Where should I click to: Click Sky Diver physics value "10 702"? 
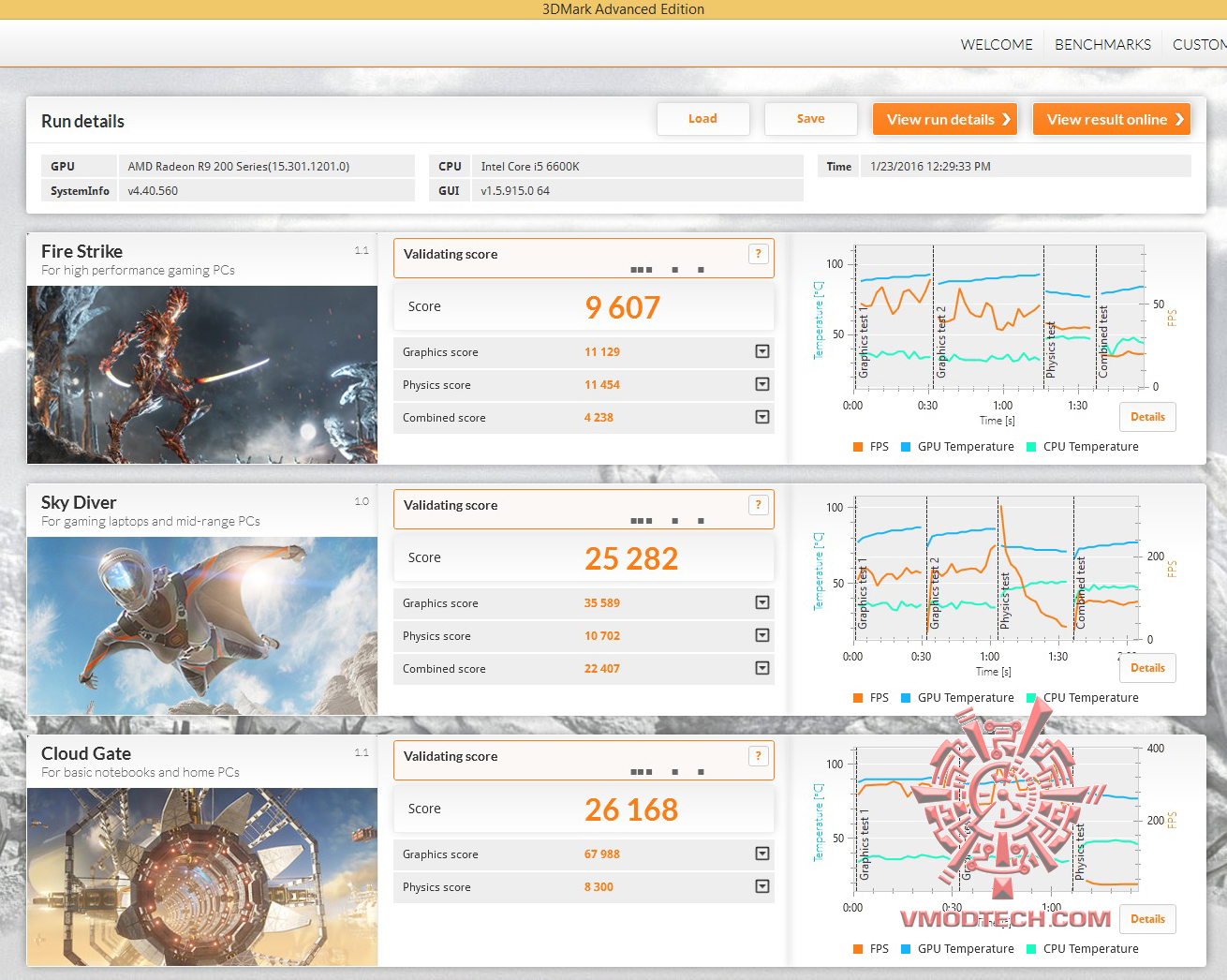(602, 636)
